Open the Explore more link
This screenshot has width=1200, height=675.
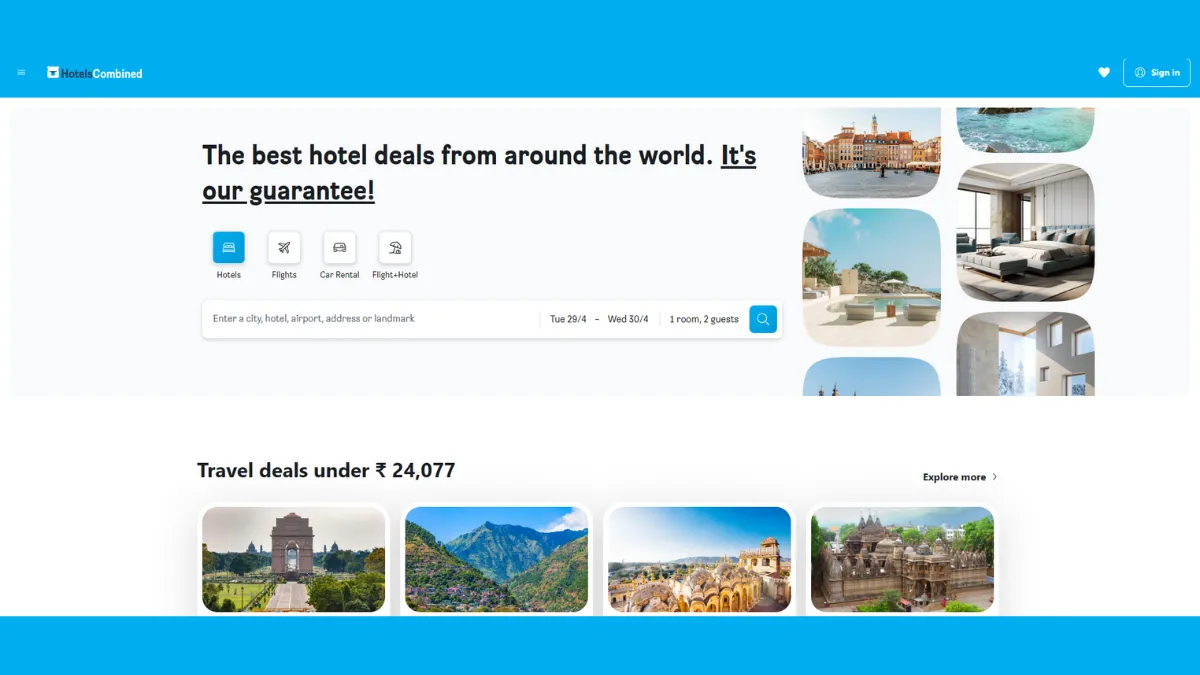click(x=960, y=477)
